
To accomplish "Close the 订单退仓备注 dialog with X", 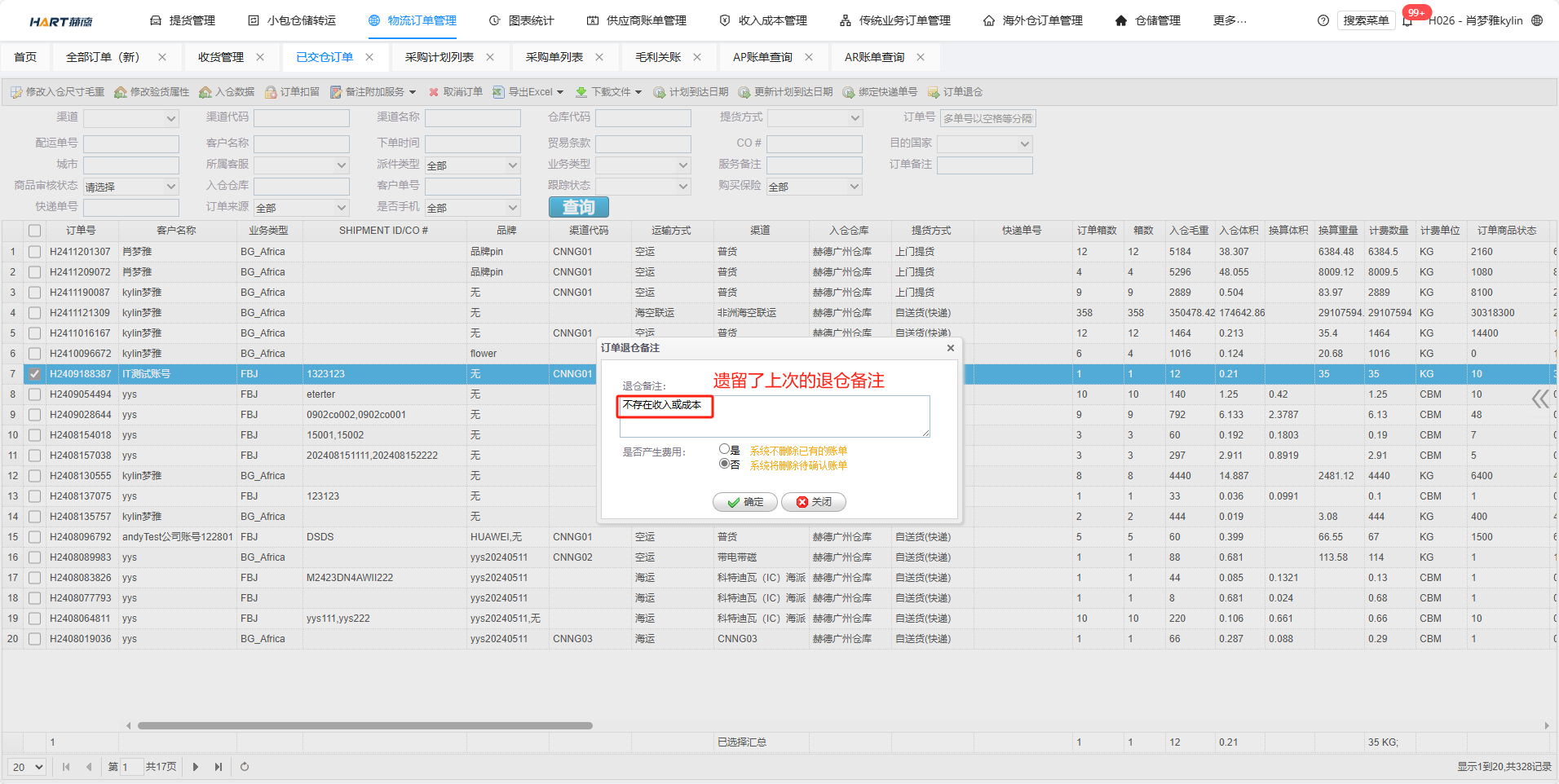I will click(x=950, y=348).
